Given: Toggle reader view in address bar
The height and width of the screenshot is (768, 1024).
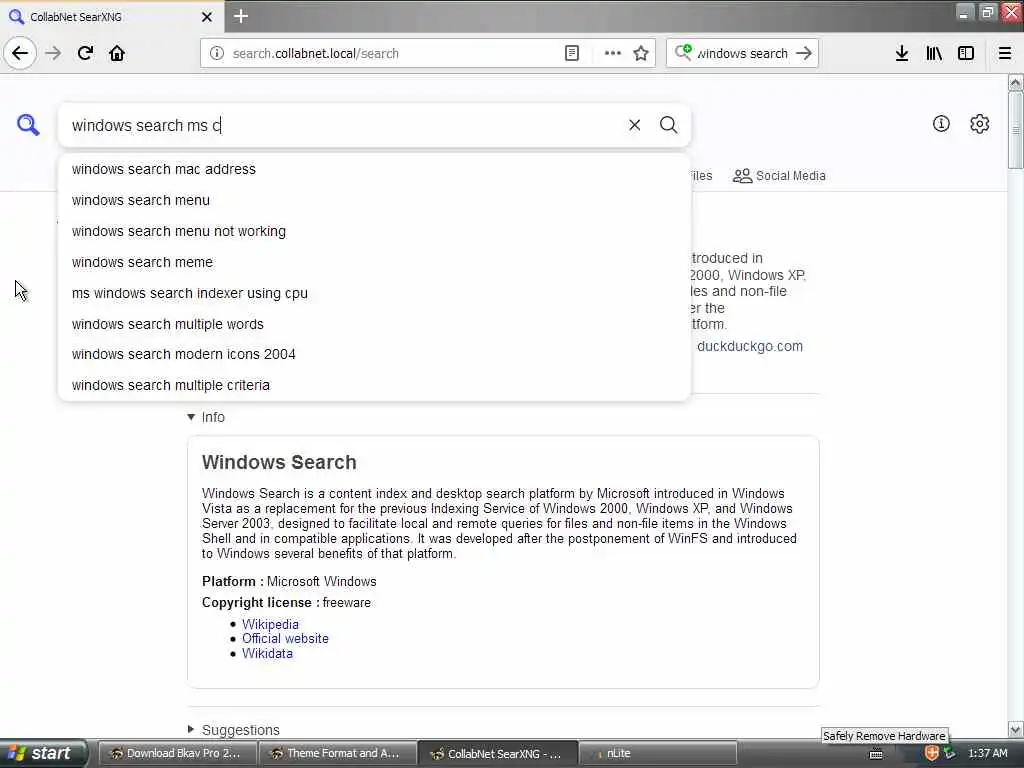Looking at the screenshot, I should pos(571,53).
